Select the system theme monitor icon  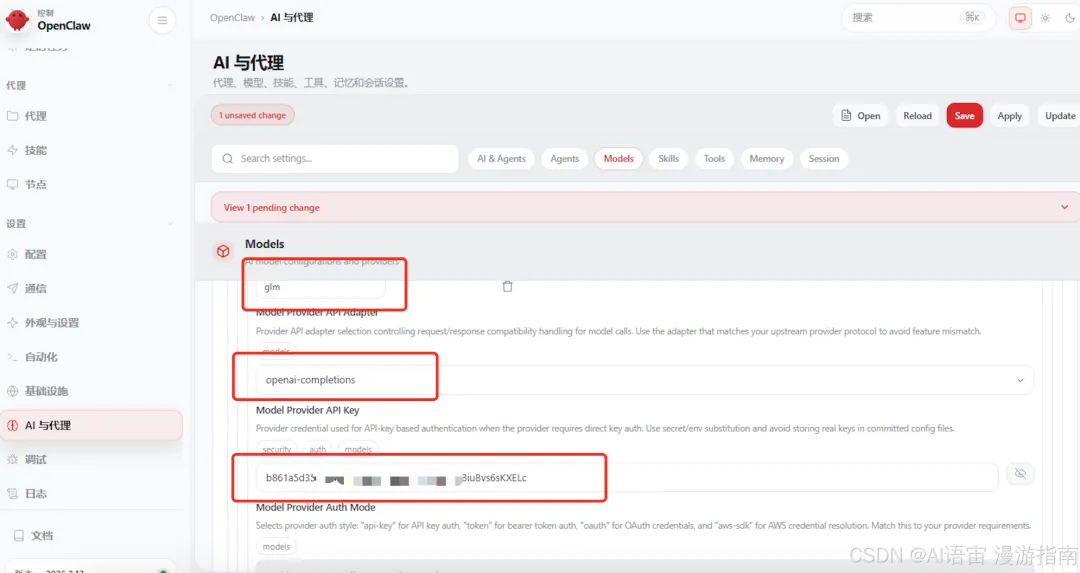point(1020,18)
